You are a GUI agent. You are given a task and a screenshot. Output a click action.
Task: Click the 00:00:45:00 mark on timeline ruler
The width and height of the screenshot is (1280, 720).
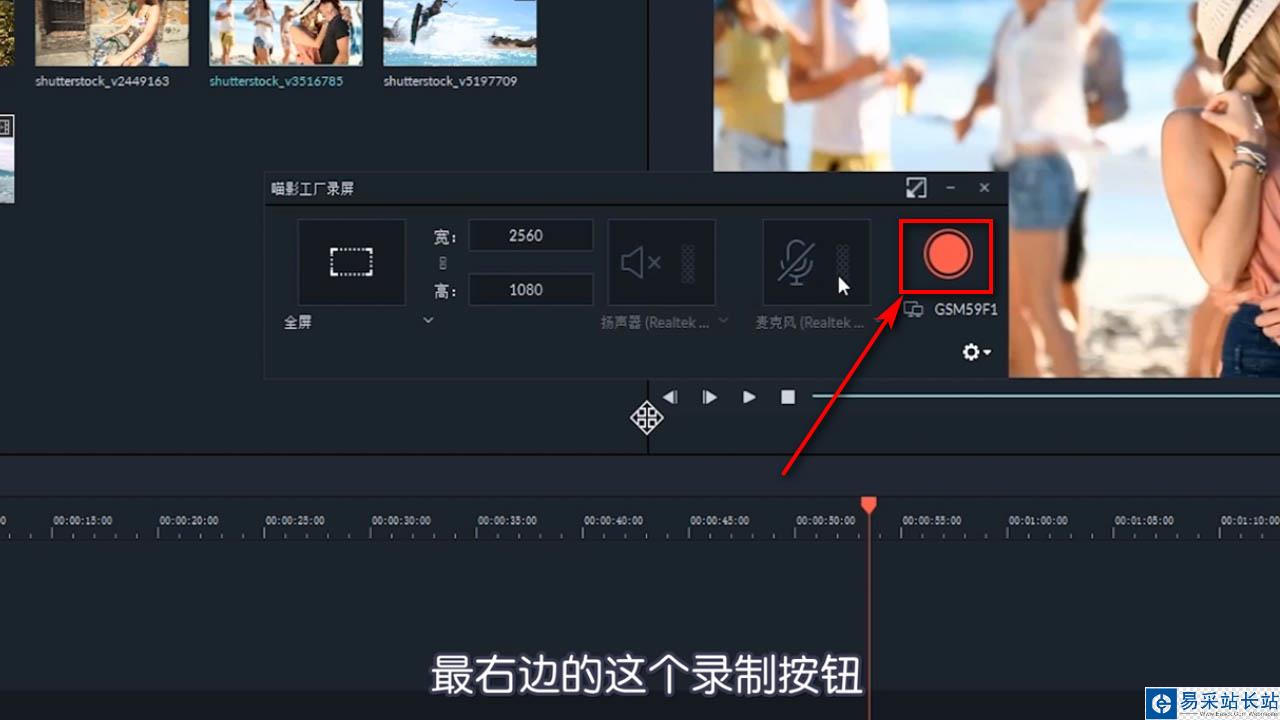click(719, 521)
